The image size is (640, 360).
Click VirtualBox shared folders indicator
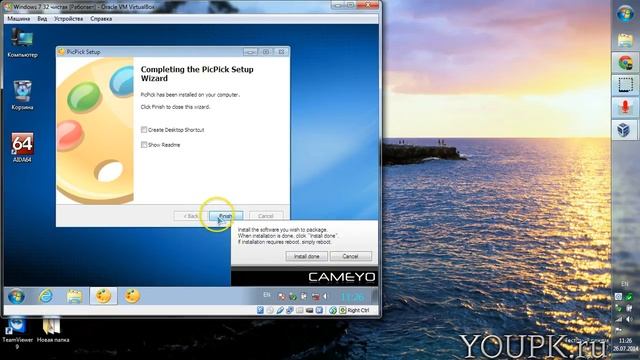coord(300,310)
